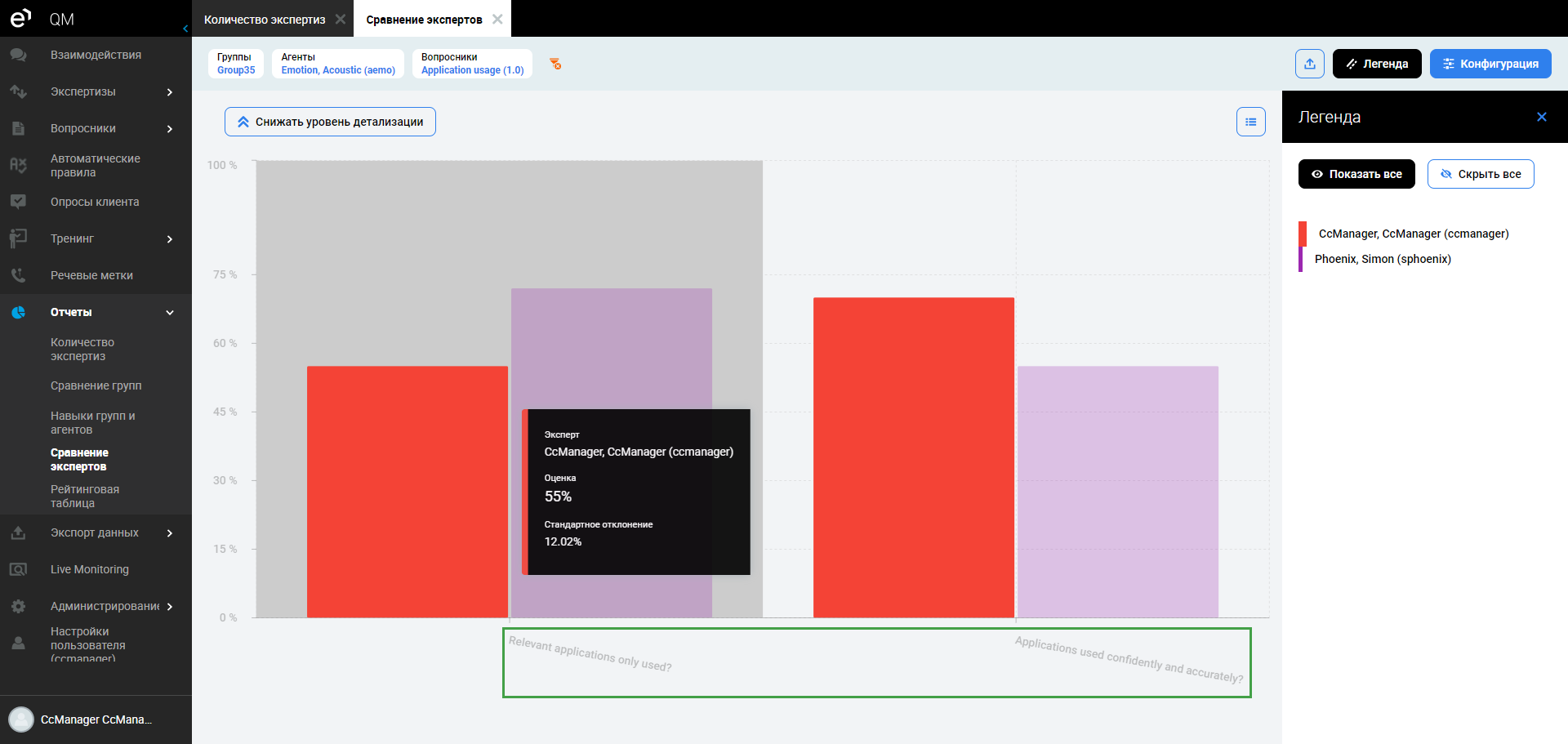Open the Конфигурация settings

[1490, 64]
